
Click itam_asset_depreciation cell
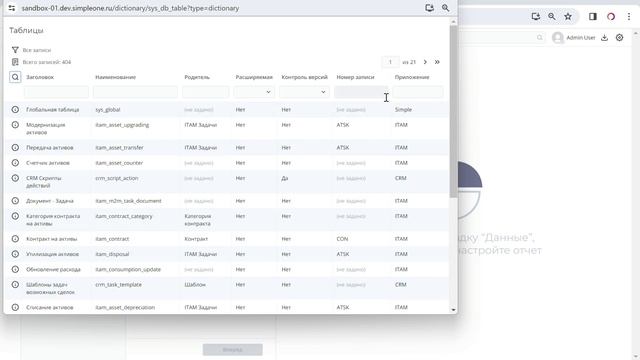point(125,307)
